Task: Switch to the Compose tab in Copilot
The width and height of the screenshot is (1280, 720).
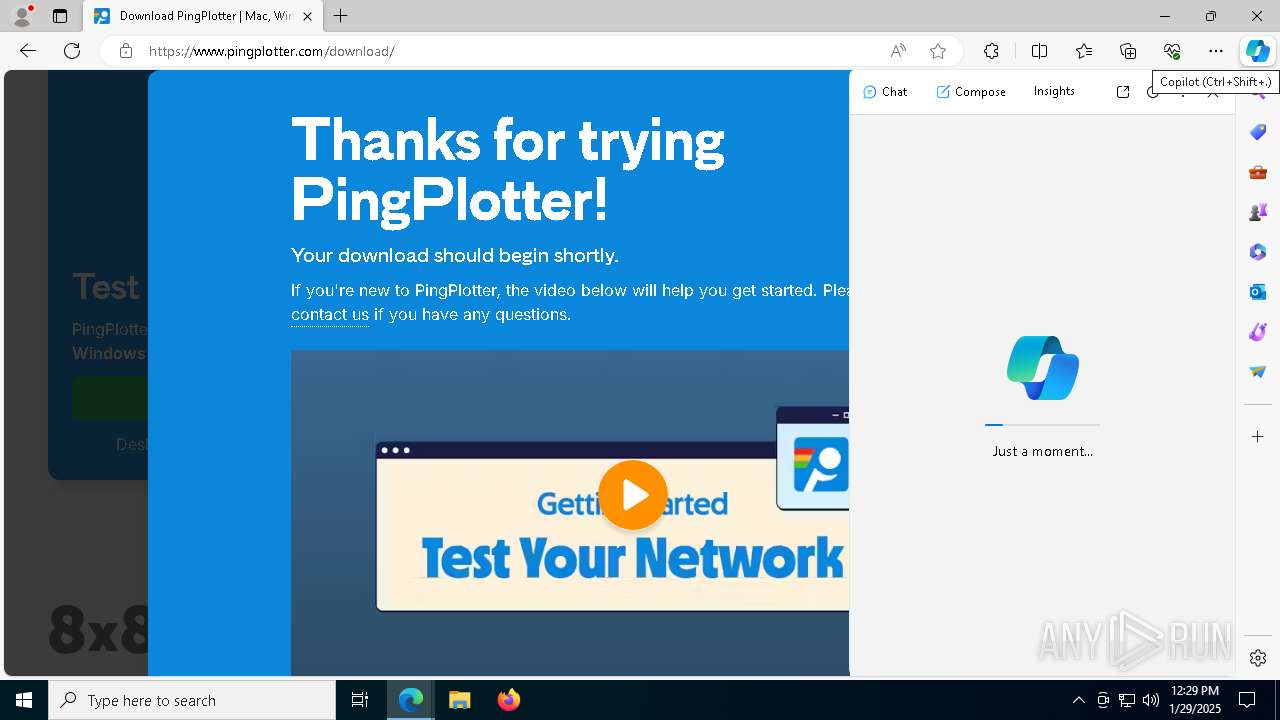Action: (x=971, y=91)
